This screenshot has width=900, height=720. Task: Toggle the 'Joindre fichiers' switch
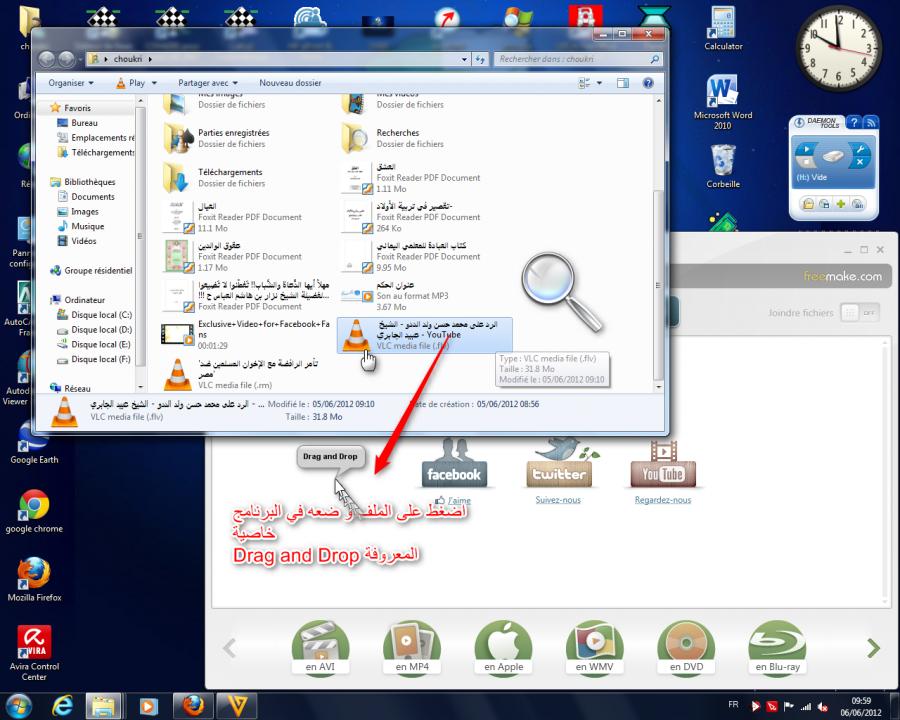[860, 313]
